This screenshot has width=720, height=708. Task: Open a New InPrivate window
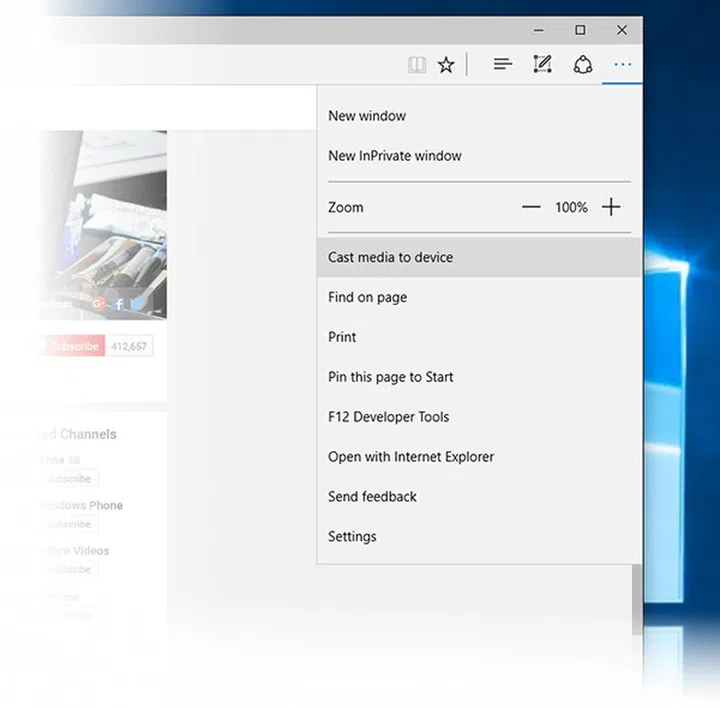(x=395, y=156)
